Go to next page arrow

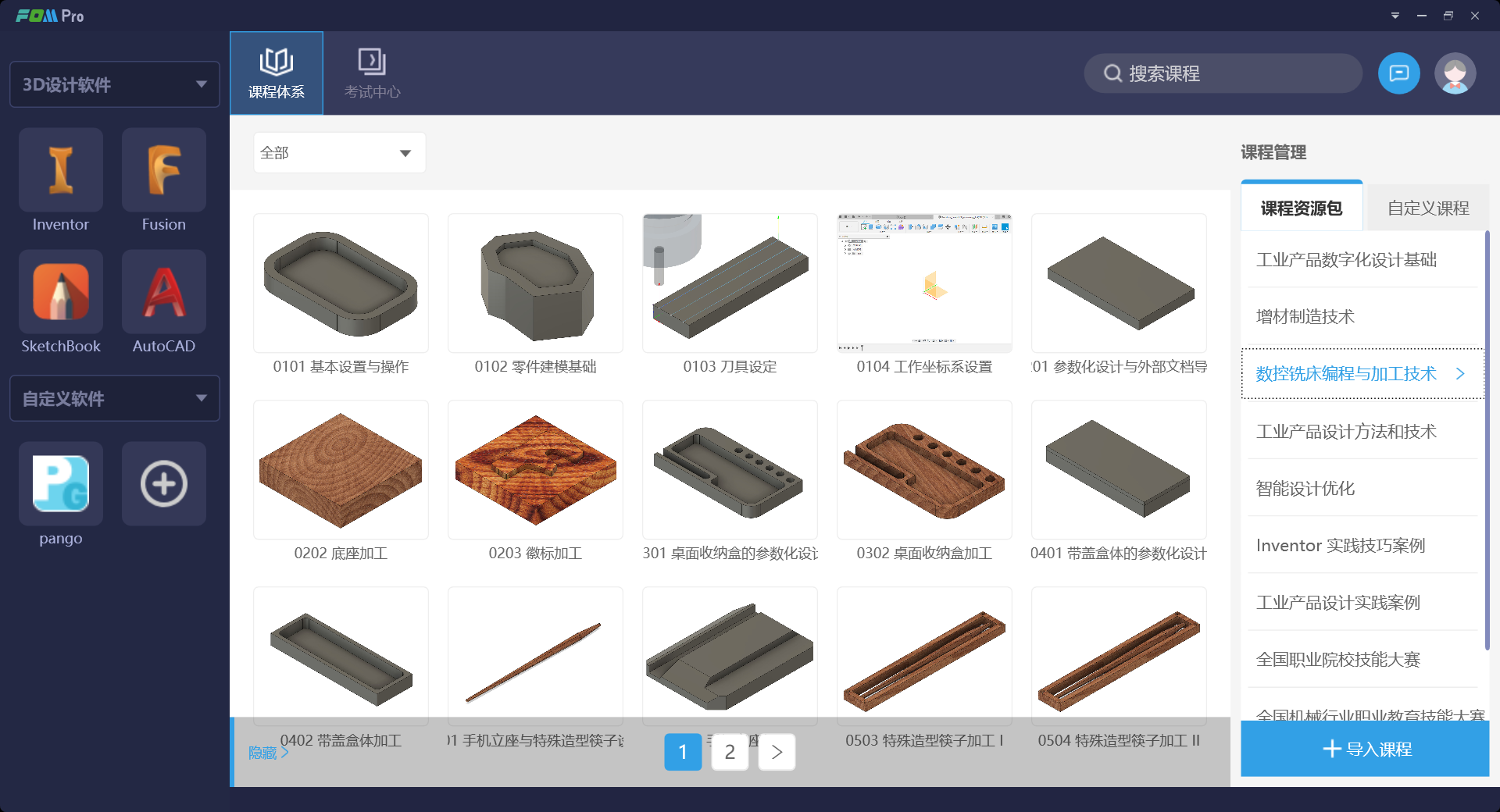coord(777,752)
